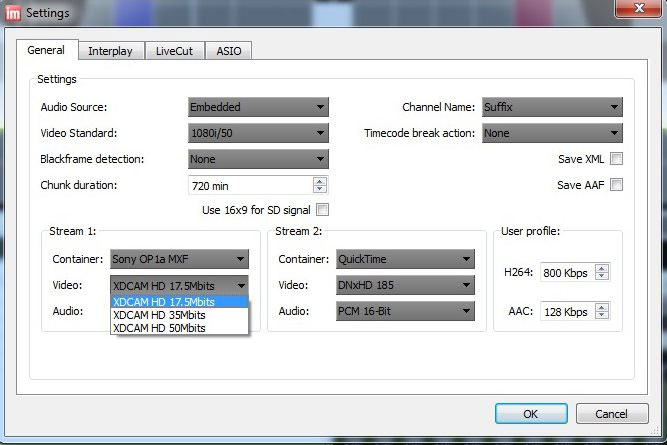Choose XDCAM HD 35Mbits option
The width and height of the screenshot is (667, 445).
[179, 315]
